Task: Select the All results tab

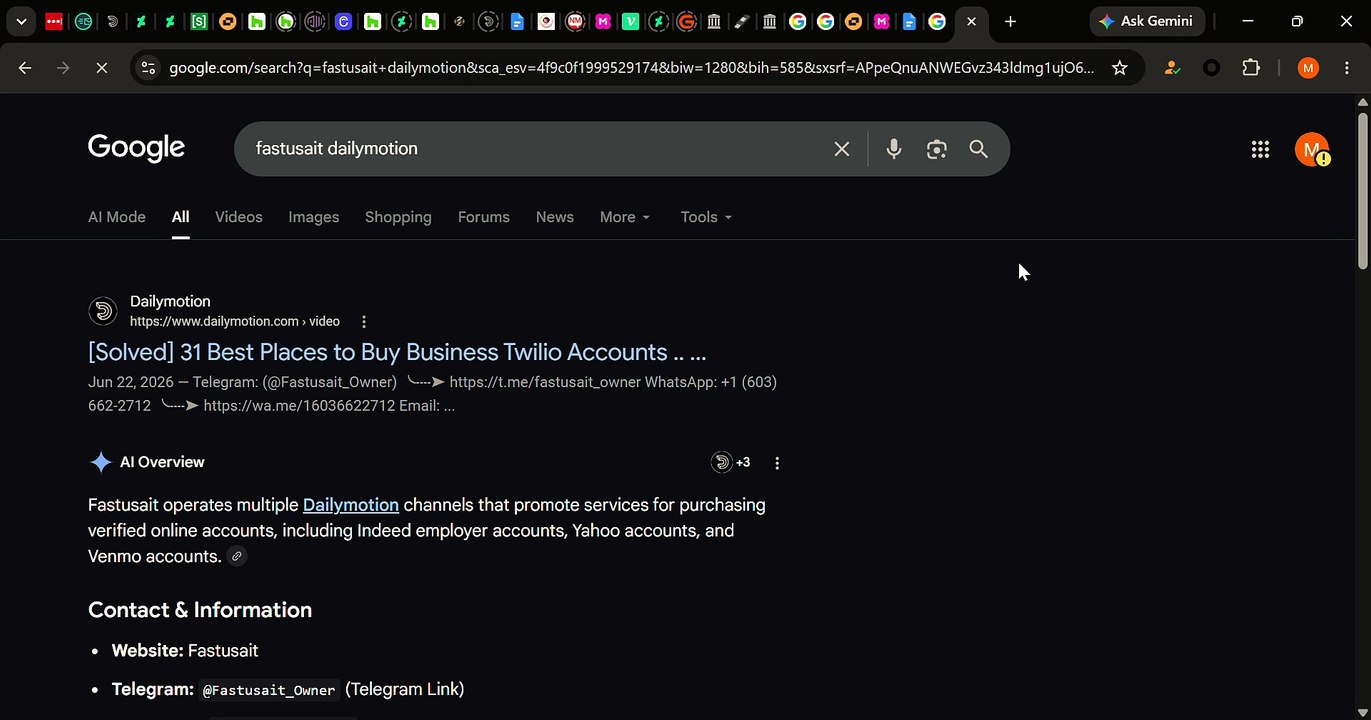Action: tap(180, 217)
